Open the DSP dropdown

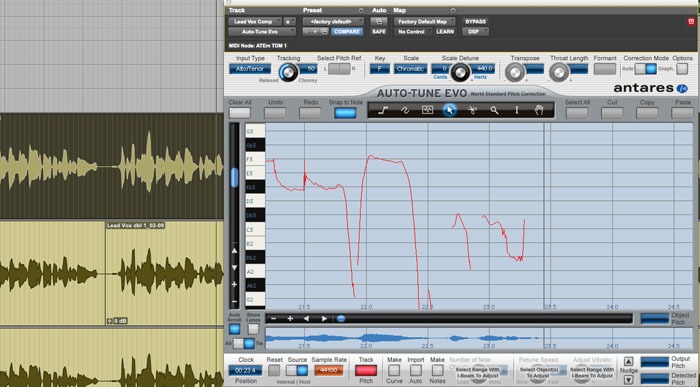[475, 32]
